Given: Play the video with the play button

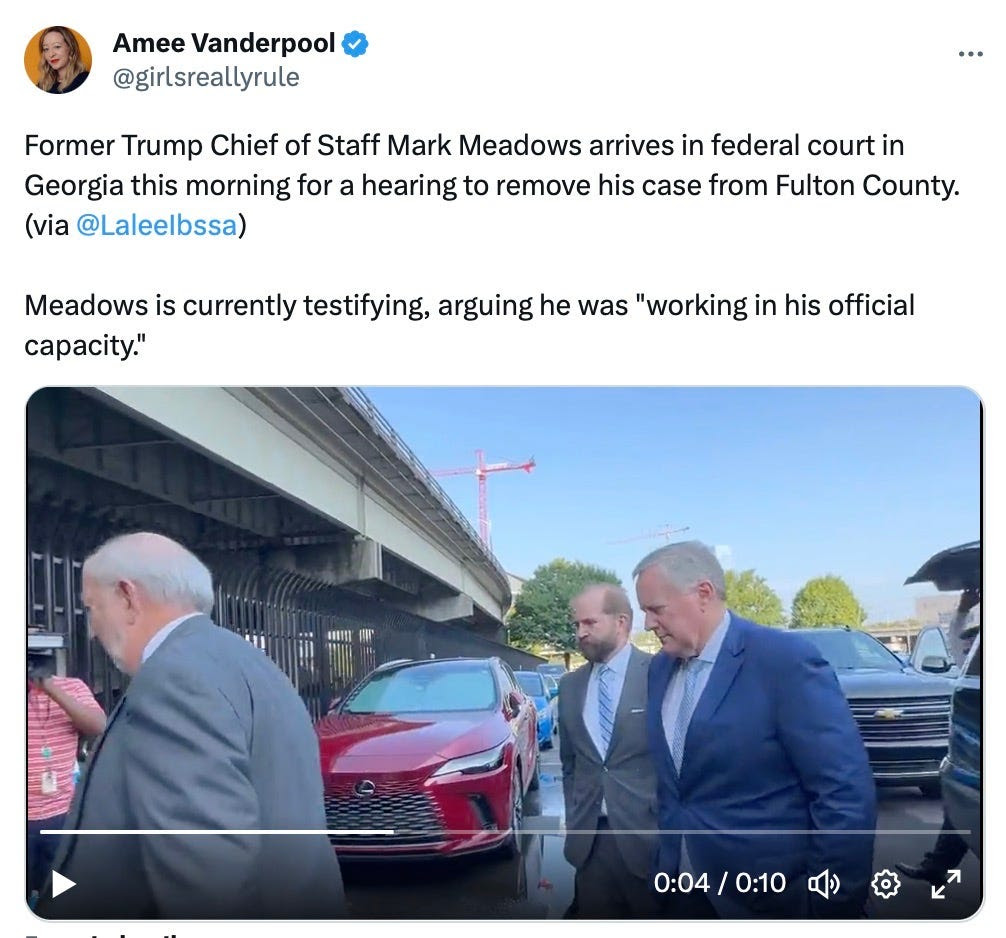Looking at the screenshot, I should 64,883.
